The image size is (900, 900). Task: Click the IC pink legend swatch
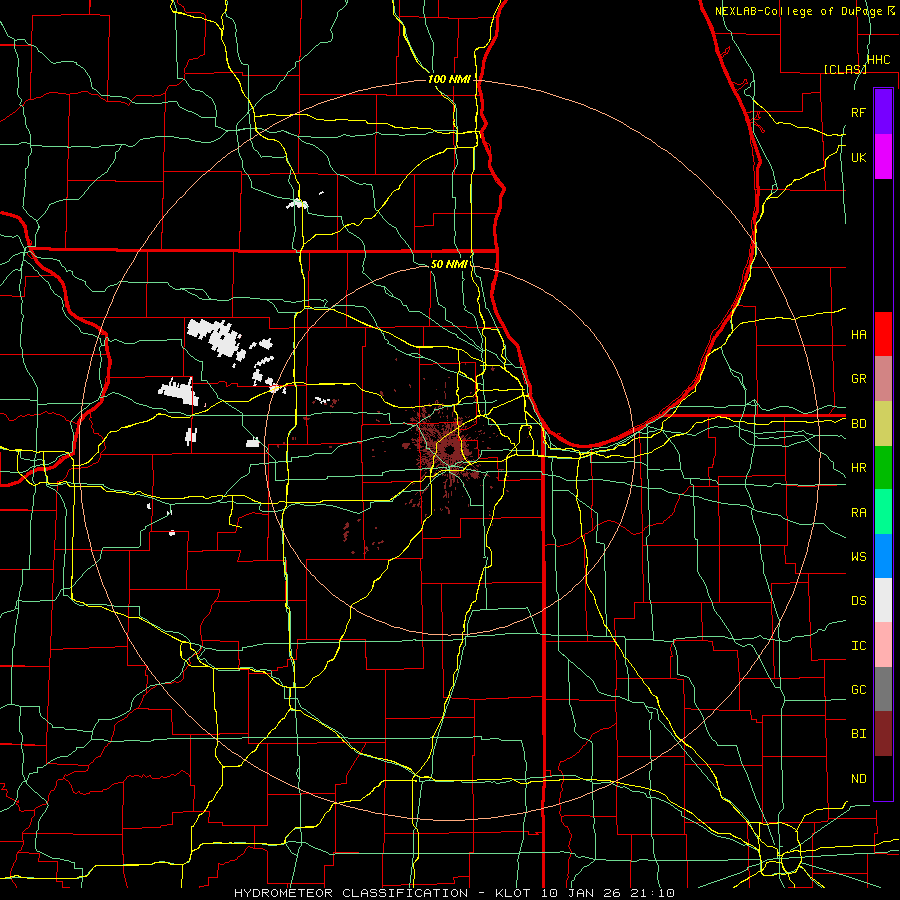point(883,645)
